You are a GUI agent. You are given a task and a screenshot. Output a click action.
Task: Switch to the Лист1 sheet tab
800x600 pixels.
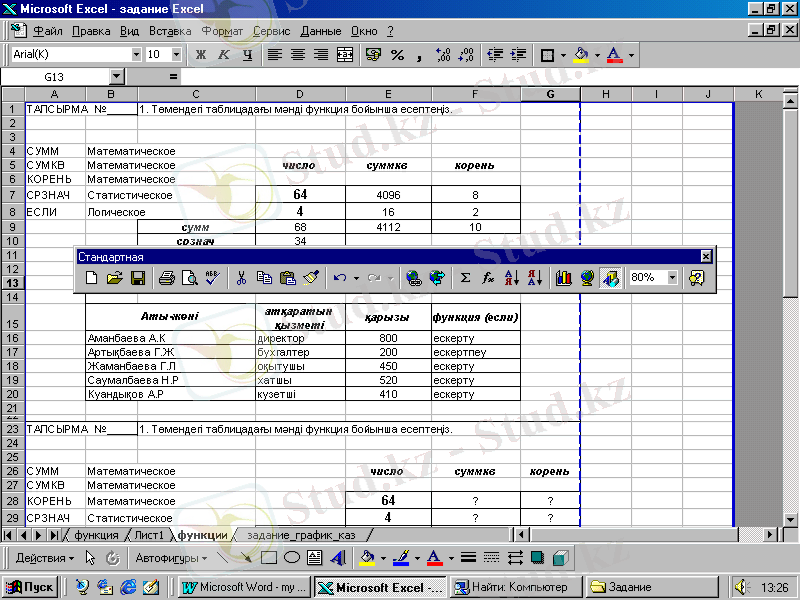[150, 536]
